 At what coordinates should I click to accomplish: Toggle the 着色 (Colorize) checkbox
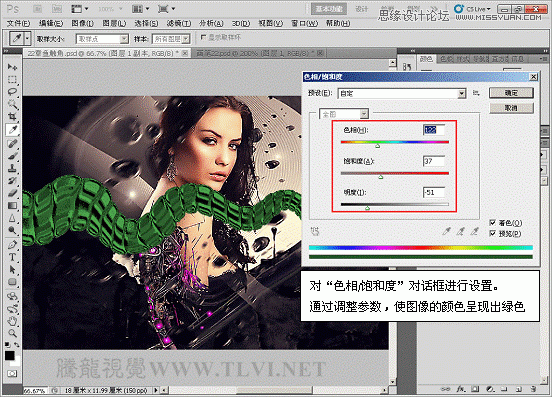[x=493, y=222]
